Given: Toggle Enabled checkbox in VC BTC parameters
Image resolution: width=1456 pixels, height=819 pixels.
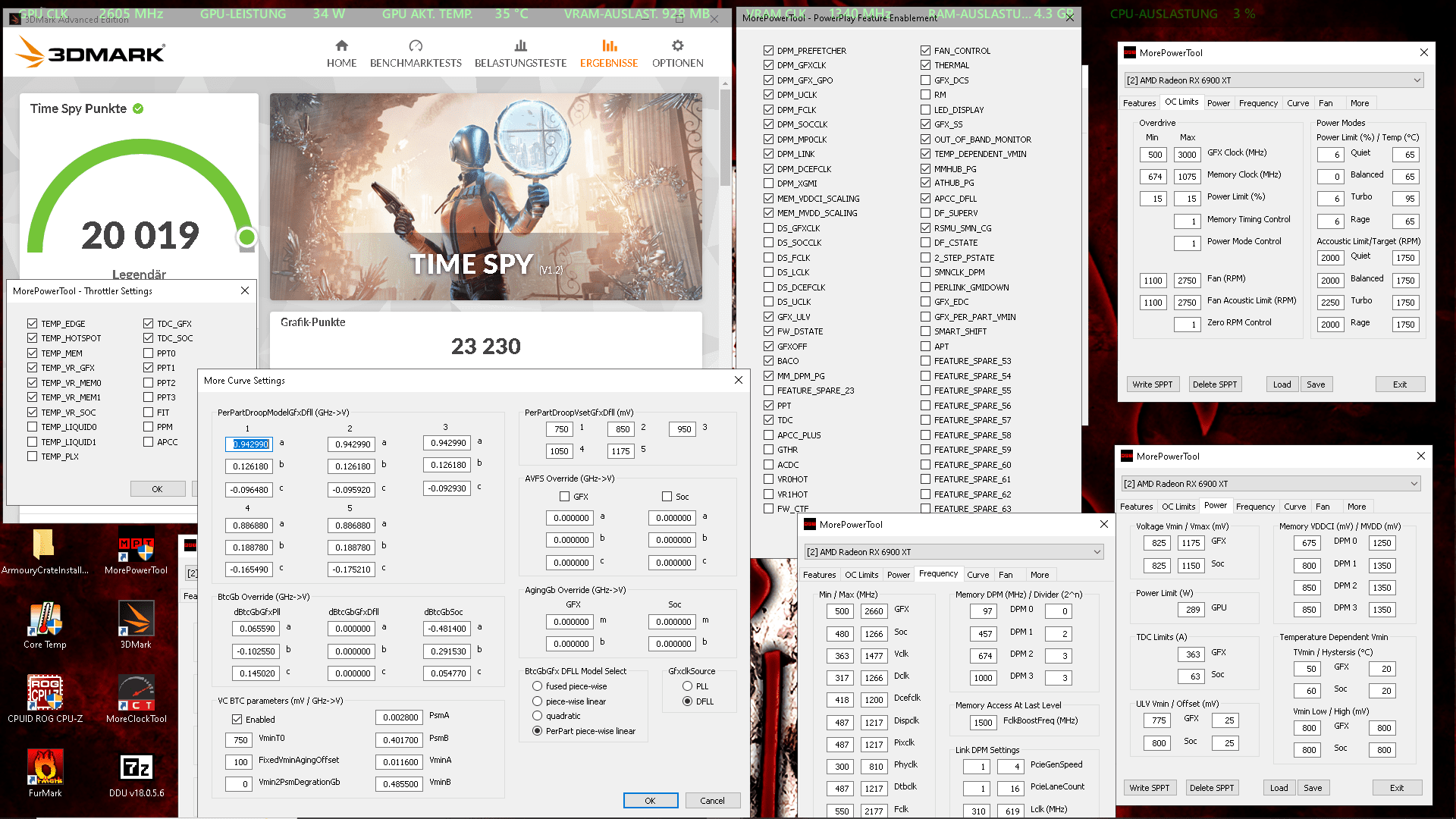Looking at the screenshot, I should pyautogui.click(x=237, y=719).
